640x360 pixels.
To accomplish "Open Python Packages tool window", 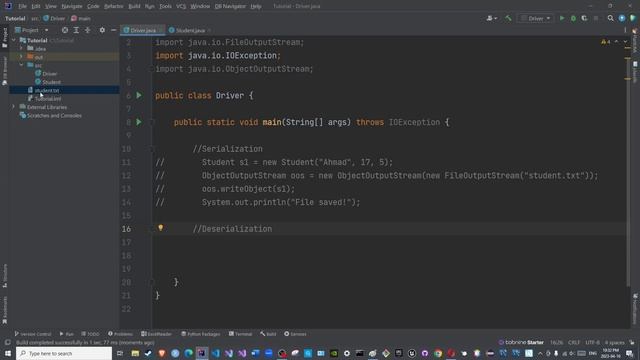I will tap(200, 334).
